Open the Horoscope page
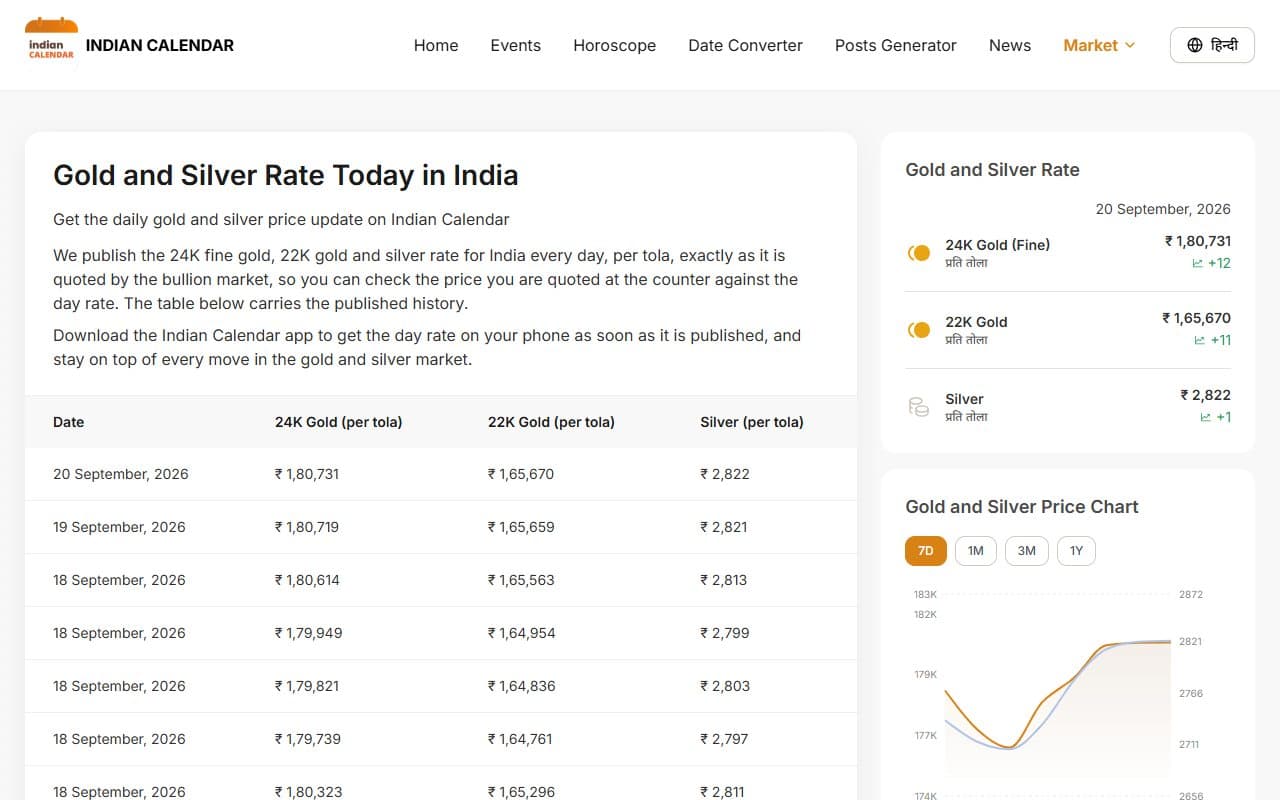Viewport: 1280px width, 800px height. [x=614, y=45]
